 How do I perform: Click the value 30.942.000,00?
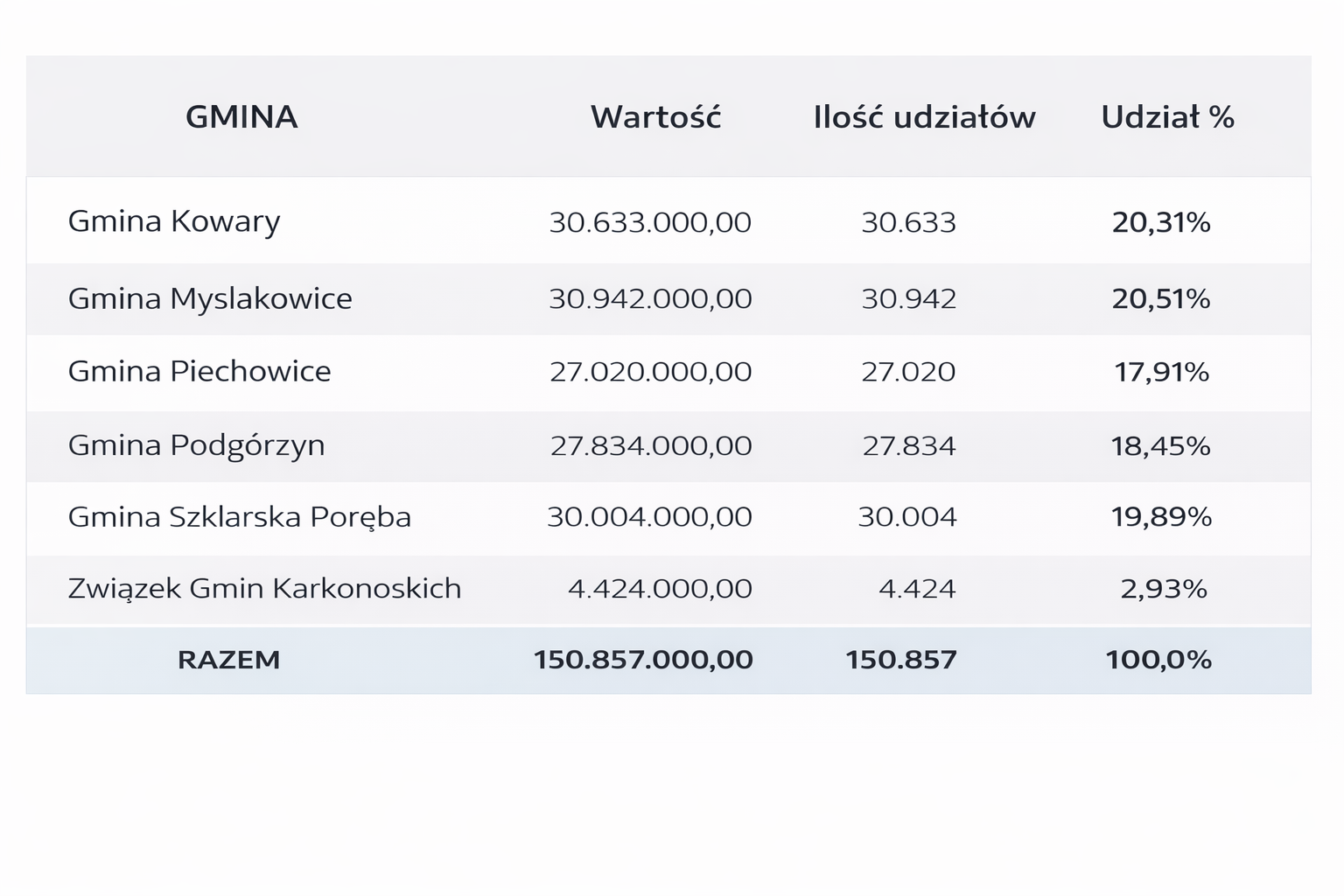(650, 298)
